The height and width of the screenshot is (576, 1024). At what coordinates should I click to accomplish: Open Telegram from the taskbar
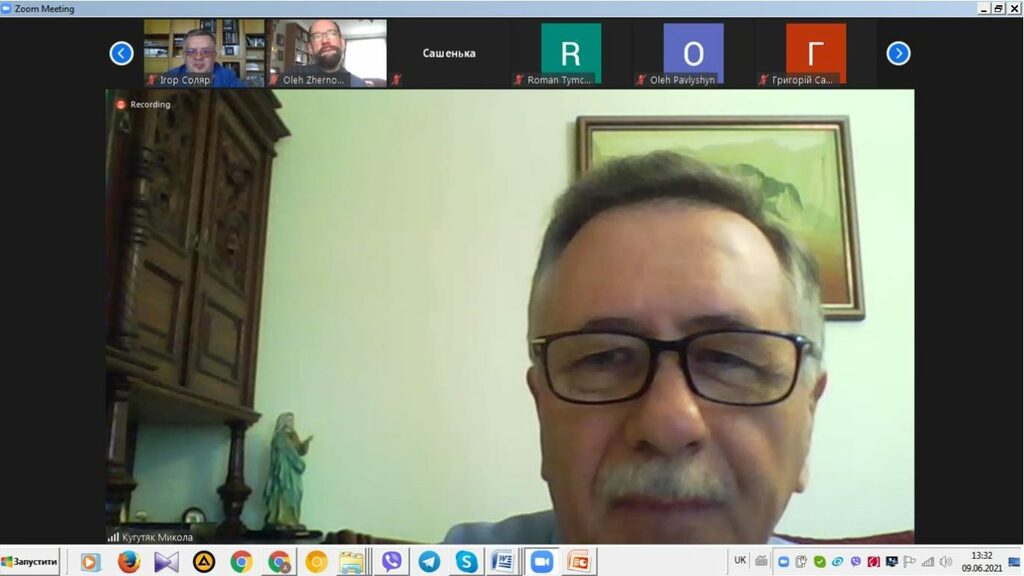(429, 562)
